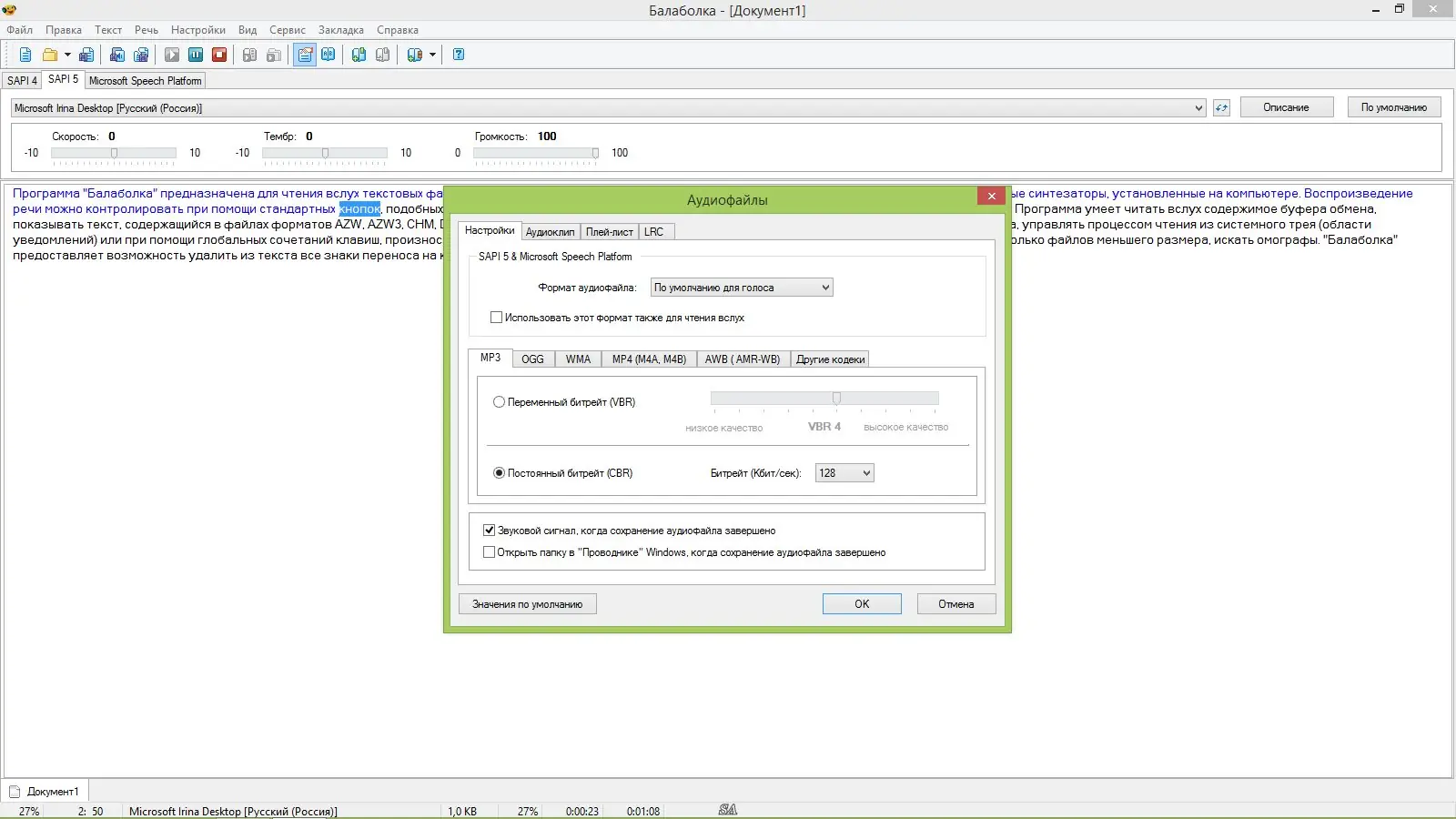This screenshot has width=1456, height=819.
Task: Open the Настройки menu in menu bar
Action: [x=198, y=30]
